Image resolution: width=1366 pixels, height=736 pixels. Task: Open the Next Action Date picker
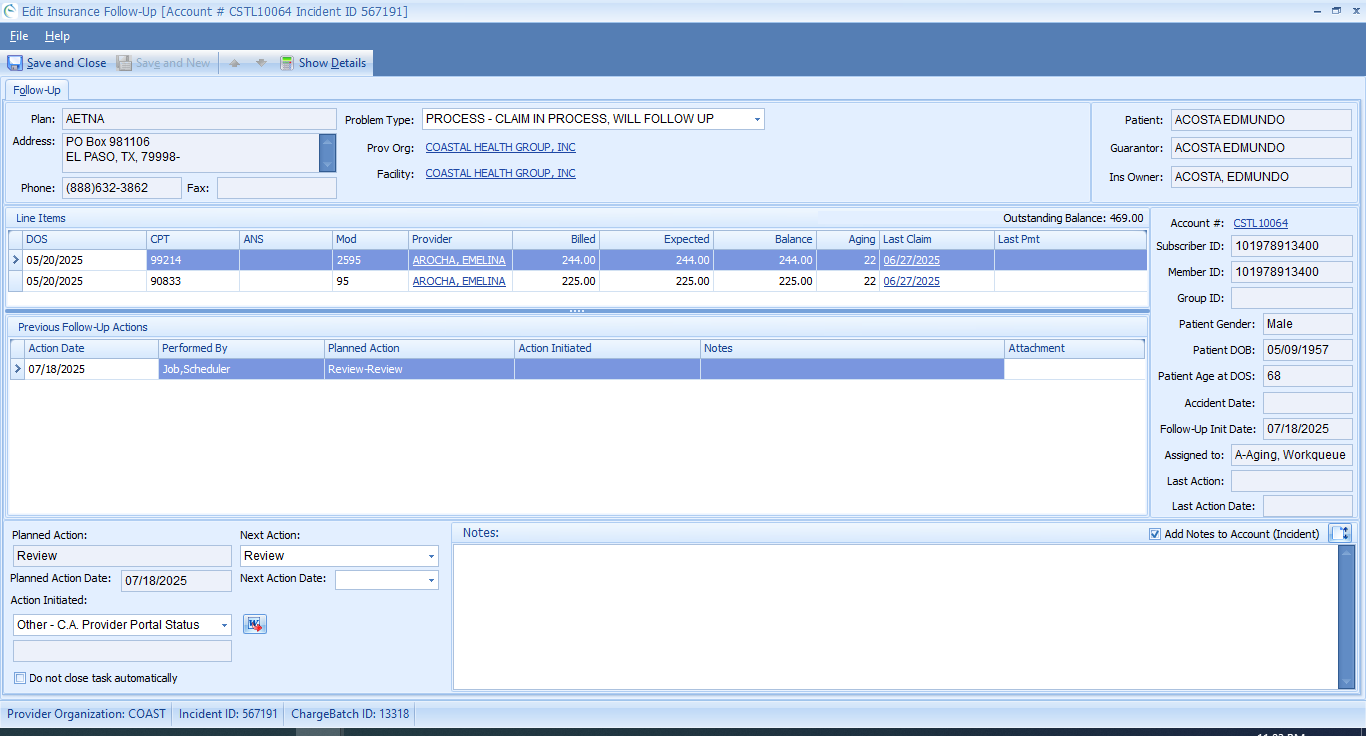431,580
